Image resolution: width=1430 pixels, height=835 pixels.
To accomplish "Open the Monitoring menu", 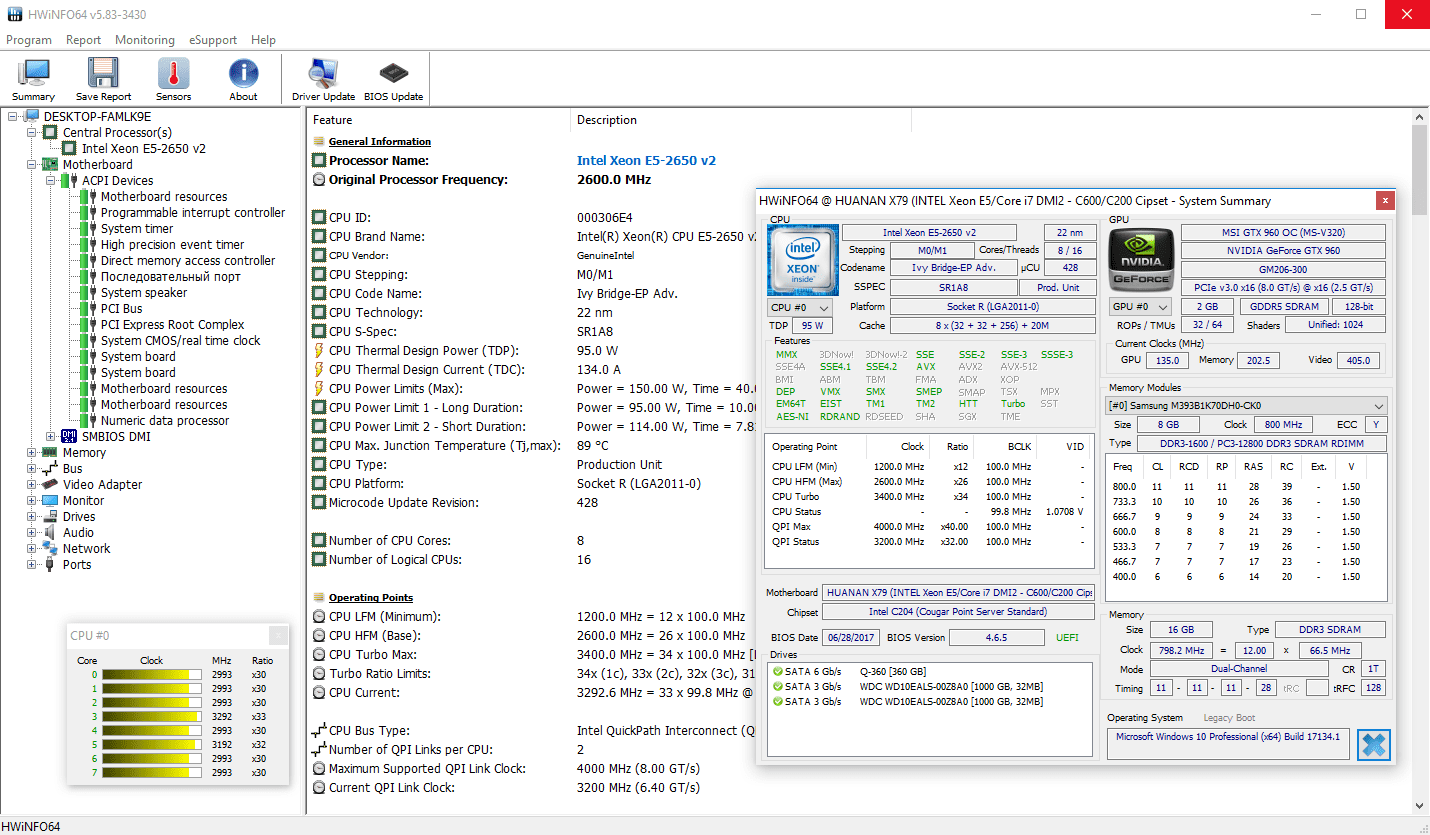I will tap(145, 40).
